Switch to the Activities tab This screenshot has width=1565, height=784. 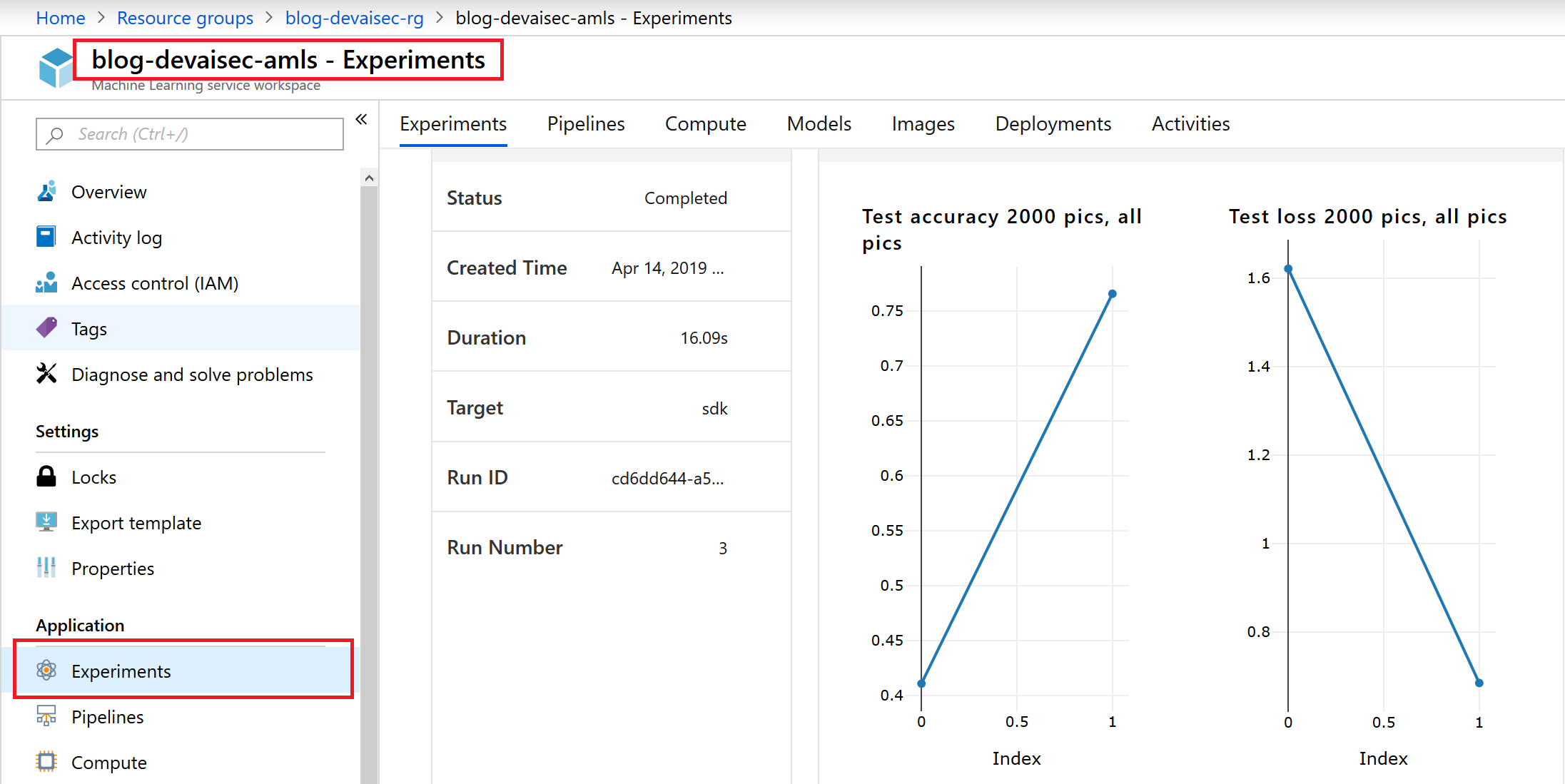tap(1191, 124)
